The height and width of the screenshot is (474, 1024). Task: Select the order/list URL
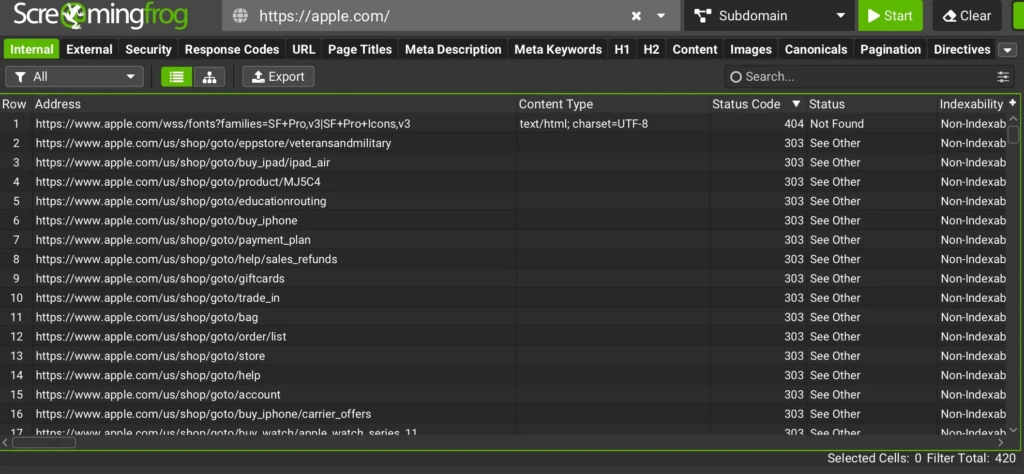(x=161, y=336)
